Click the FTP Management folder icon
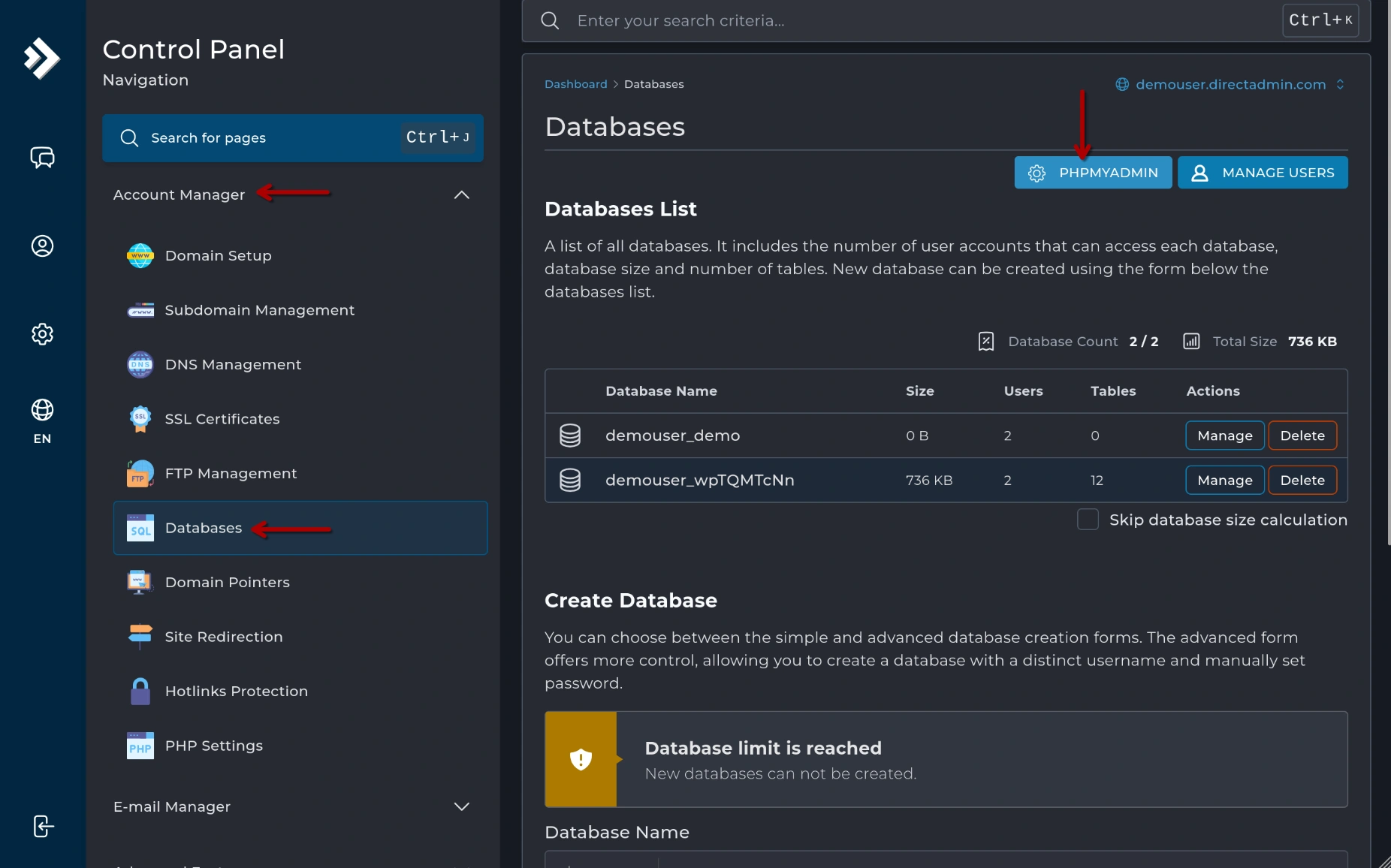 tap(140, 473)
